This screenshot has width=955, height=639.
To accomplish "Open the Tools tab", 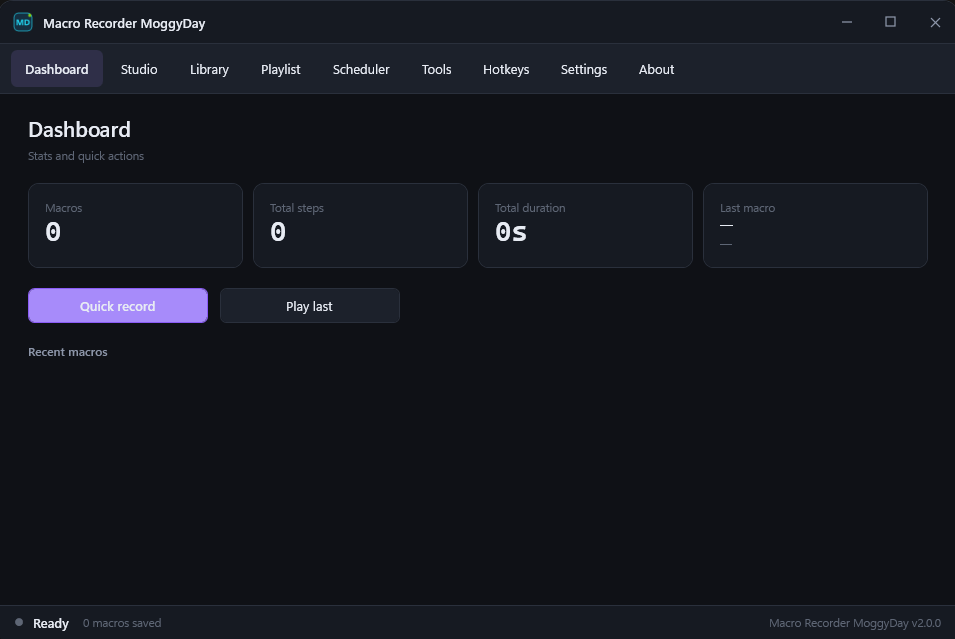I will 436,69.
